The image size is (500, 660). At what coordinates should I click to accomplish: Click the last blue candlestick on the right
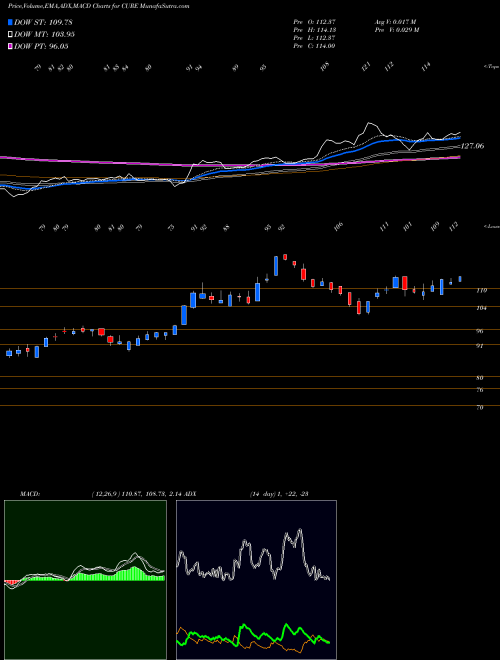click(x=460, y=279)
